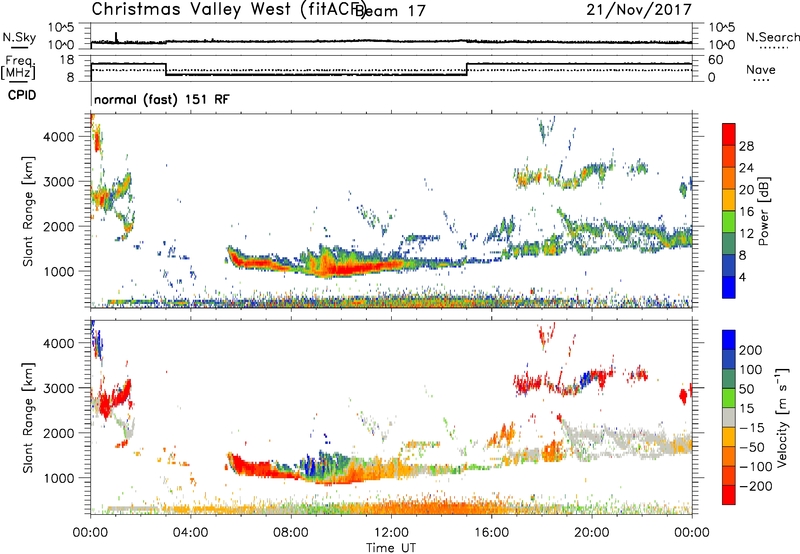Click the '60' tick on the Nave axis
The width and height of the screenshot is (800, 554).
tap(715, 60)
